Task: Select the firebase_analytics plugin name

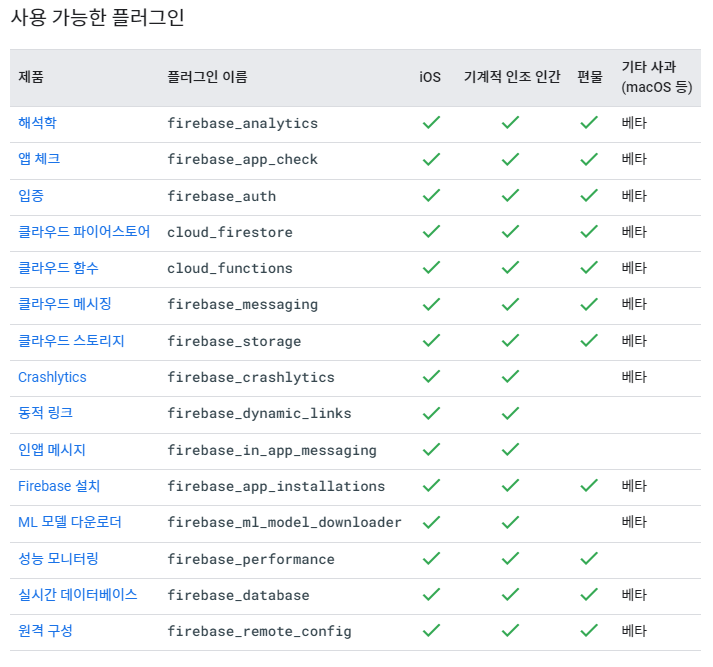Action: tap(242, 123)
